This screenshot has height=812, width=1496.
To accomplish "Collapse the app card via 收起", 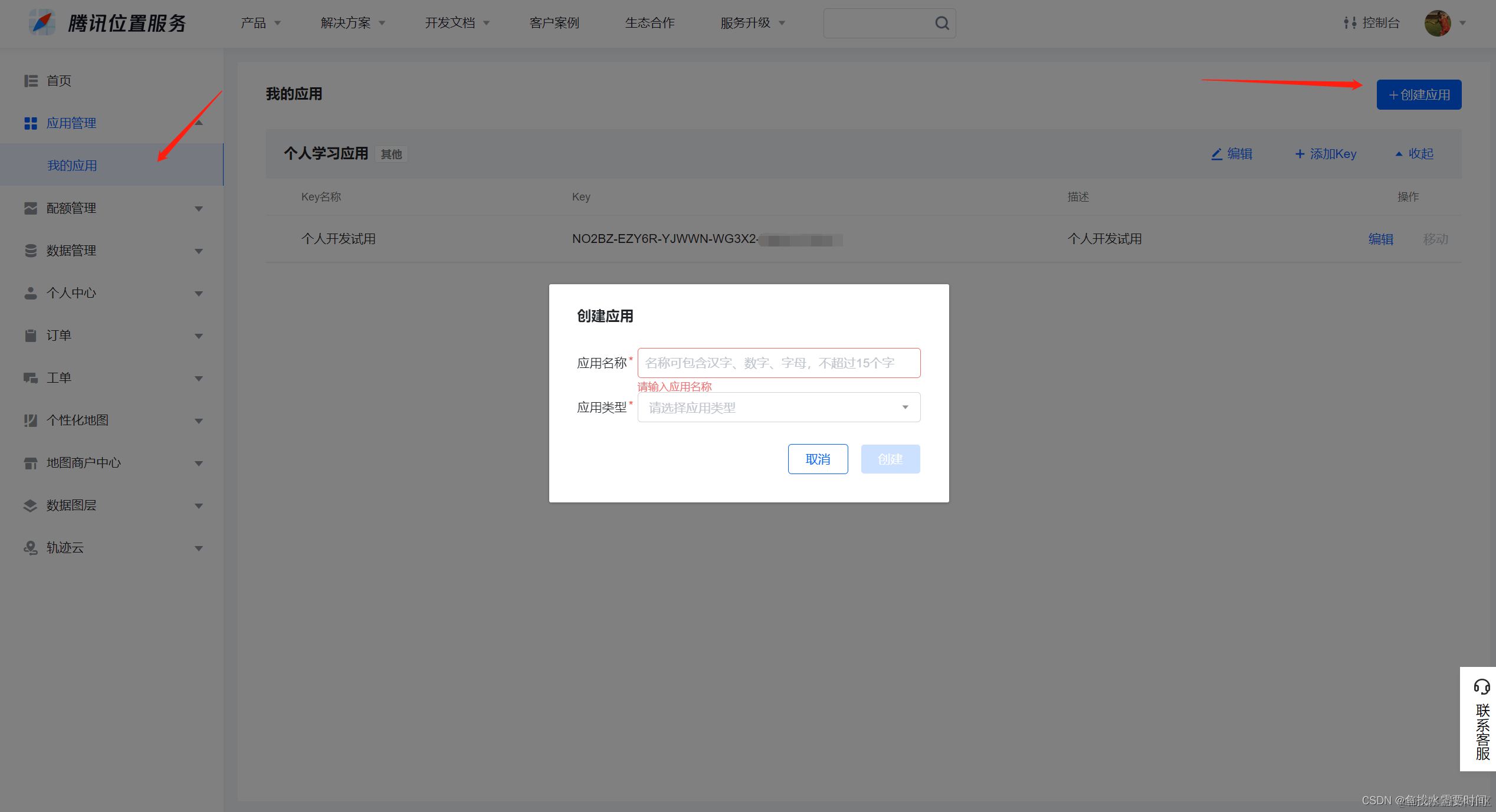I will pos(1415,154).
